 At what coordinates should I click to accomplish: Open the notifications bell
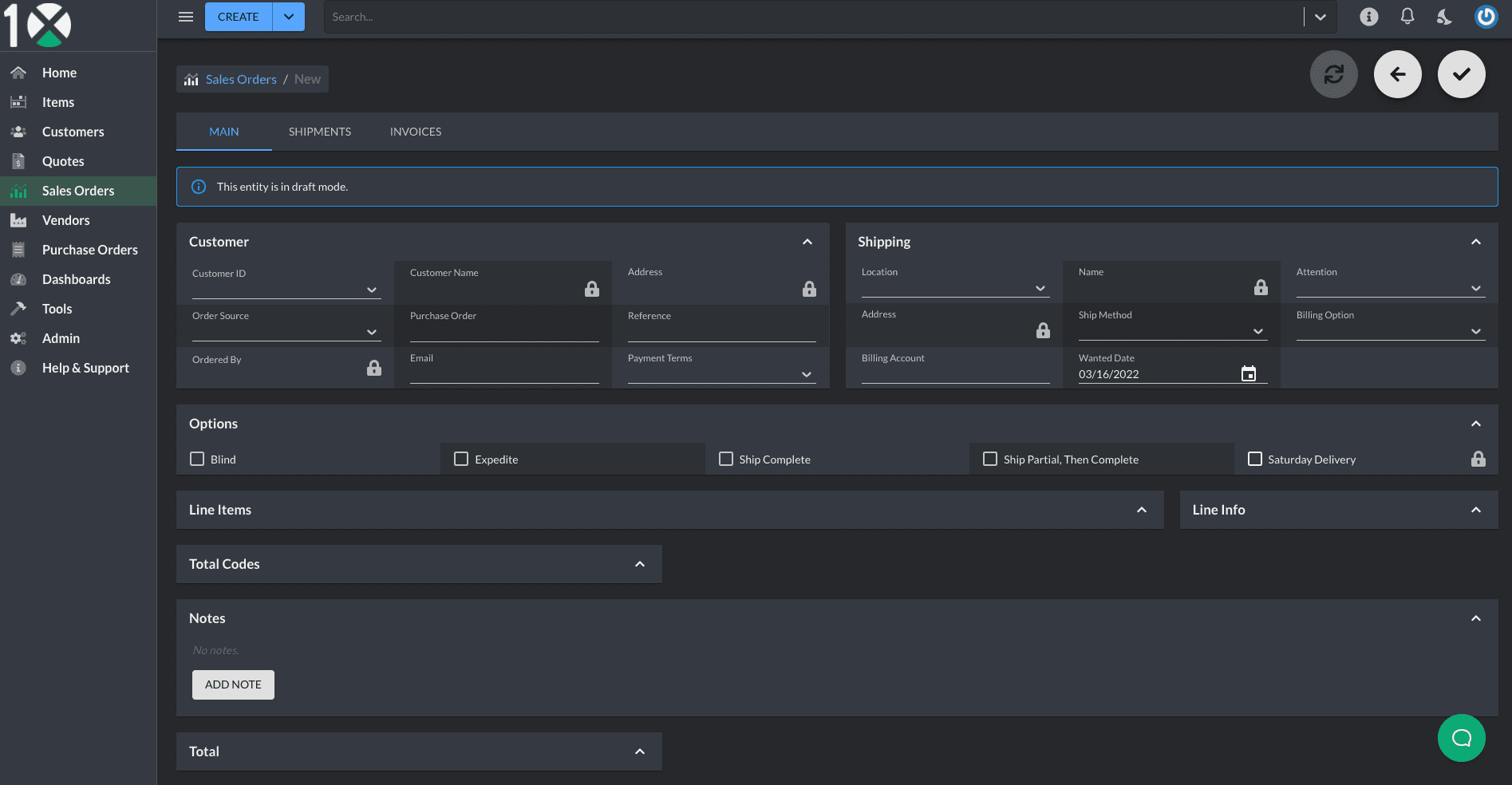pyautogui.click(x=1407, y=17)
